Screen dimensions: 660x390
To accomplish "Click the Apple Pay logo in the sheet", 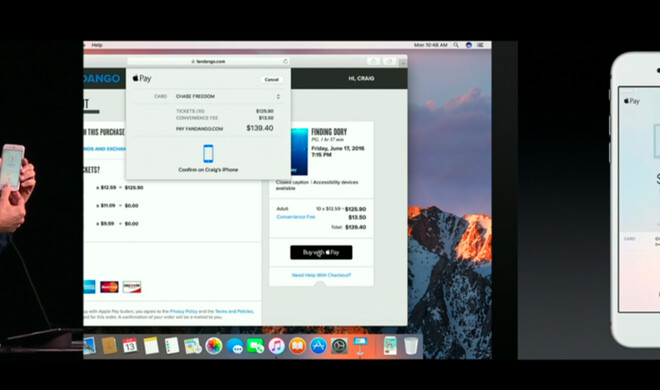I will coord(142,78).
